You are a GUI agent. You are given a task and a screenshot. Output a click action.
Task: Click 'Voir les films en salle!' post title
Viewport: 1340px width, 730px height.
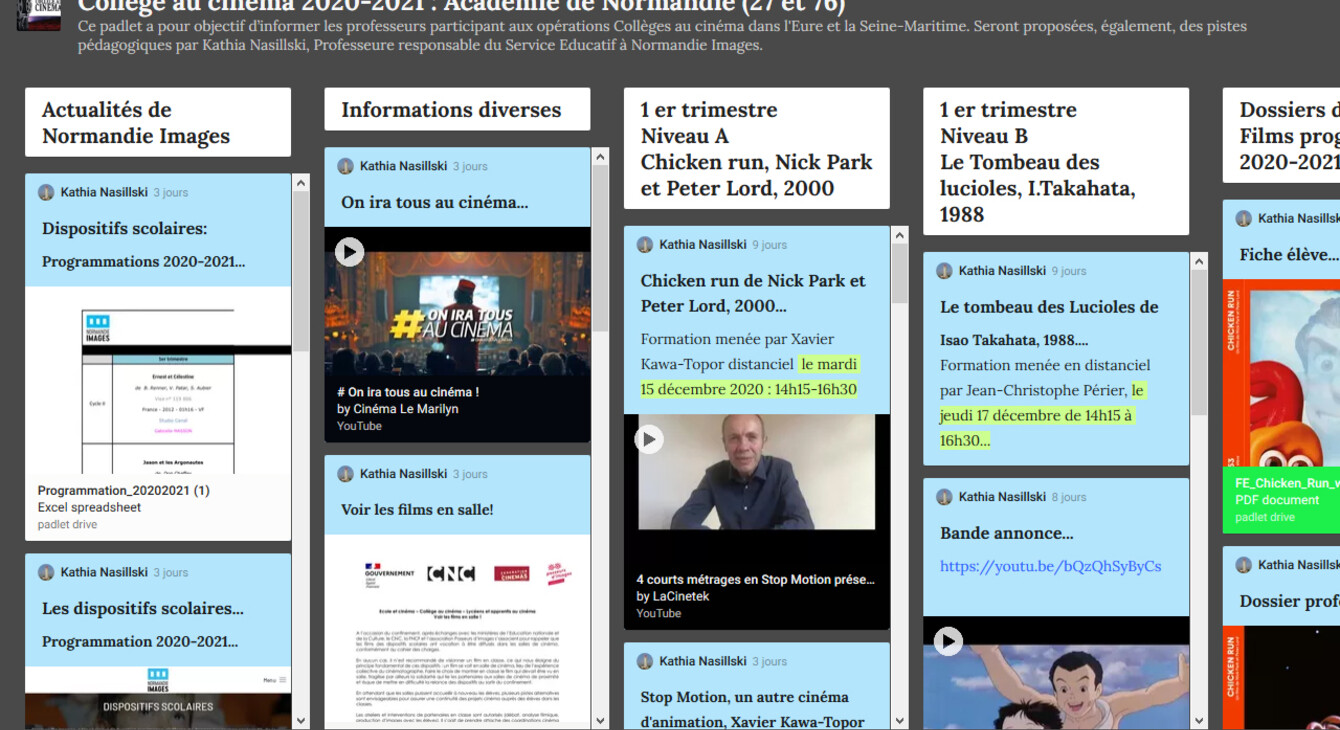(417, 510)
